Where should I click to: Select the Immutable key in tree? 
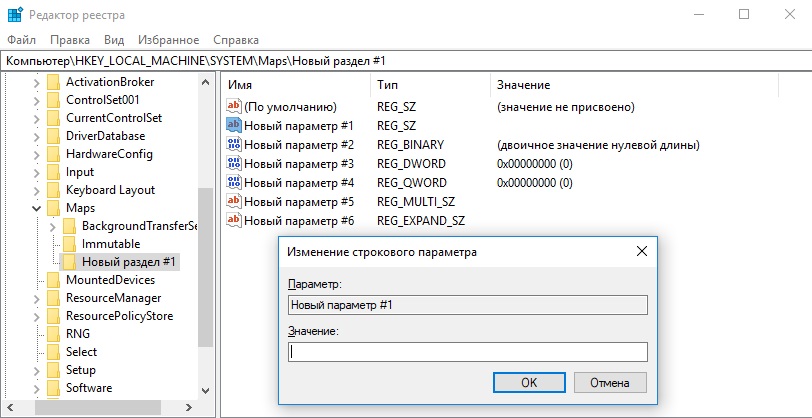(110, 244)
